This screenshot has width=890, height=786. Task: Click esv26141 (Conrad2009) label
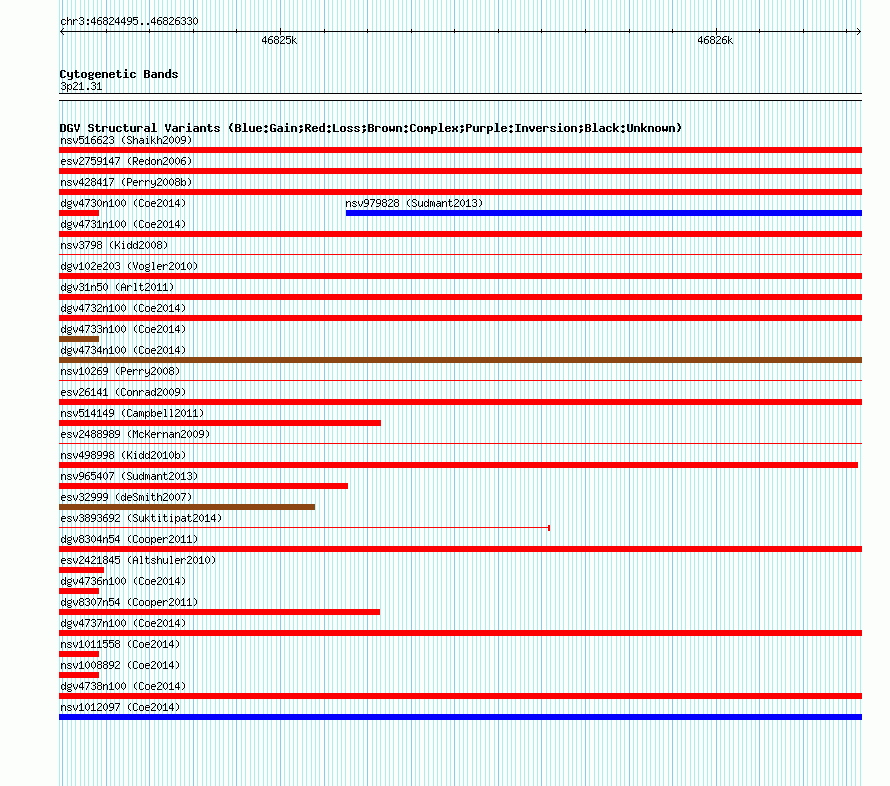(x=123, y=392)
